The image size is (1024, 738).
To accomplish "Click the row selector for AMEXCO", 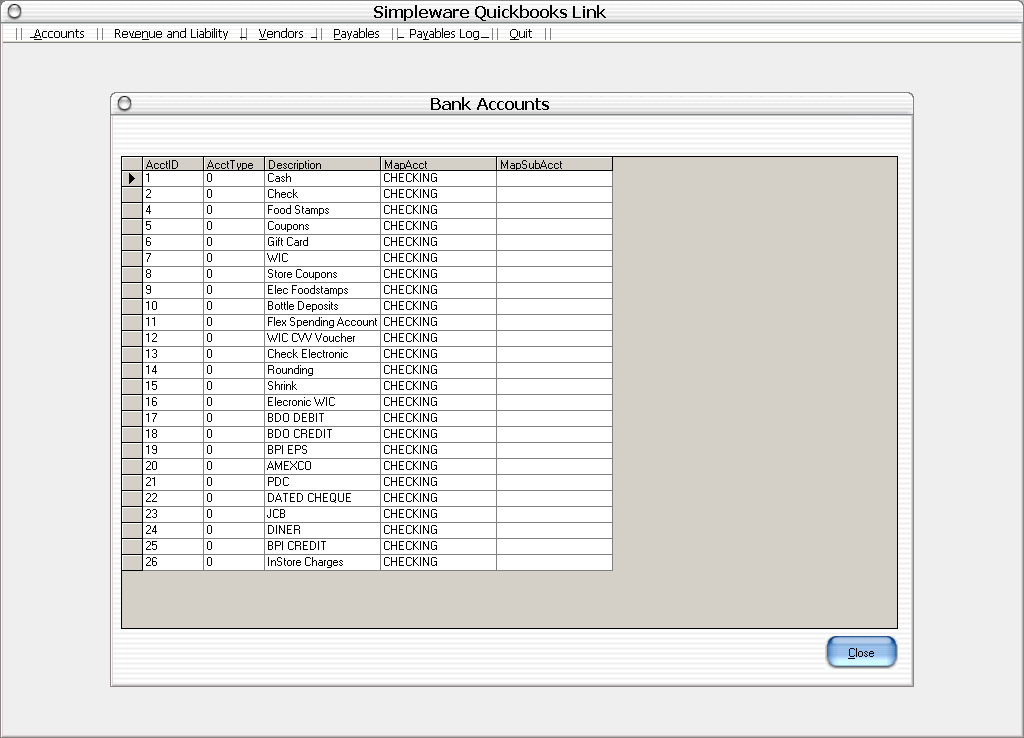I will click(x=132, y=466).
